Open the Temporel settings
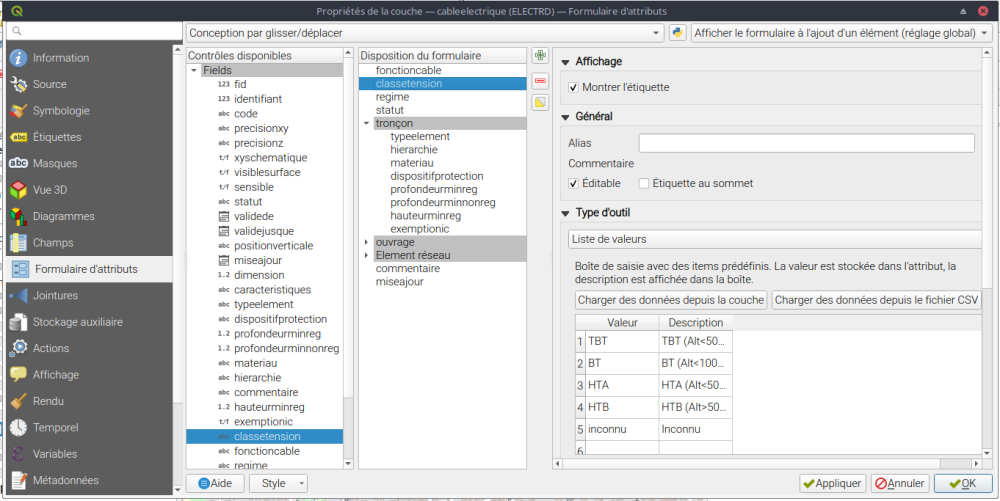The image size is (1000, 501). tap(55, 428)
